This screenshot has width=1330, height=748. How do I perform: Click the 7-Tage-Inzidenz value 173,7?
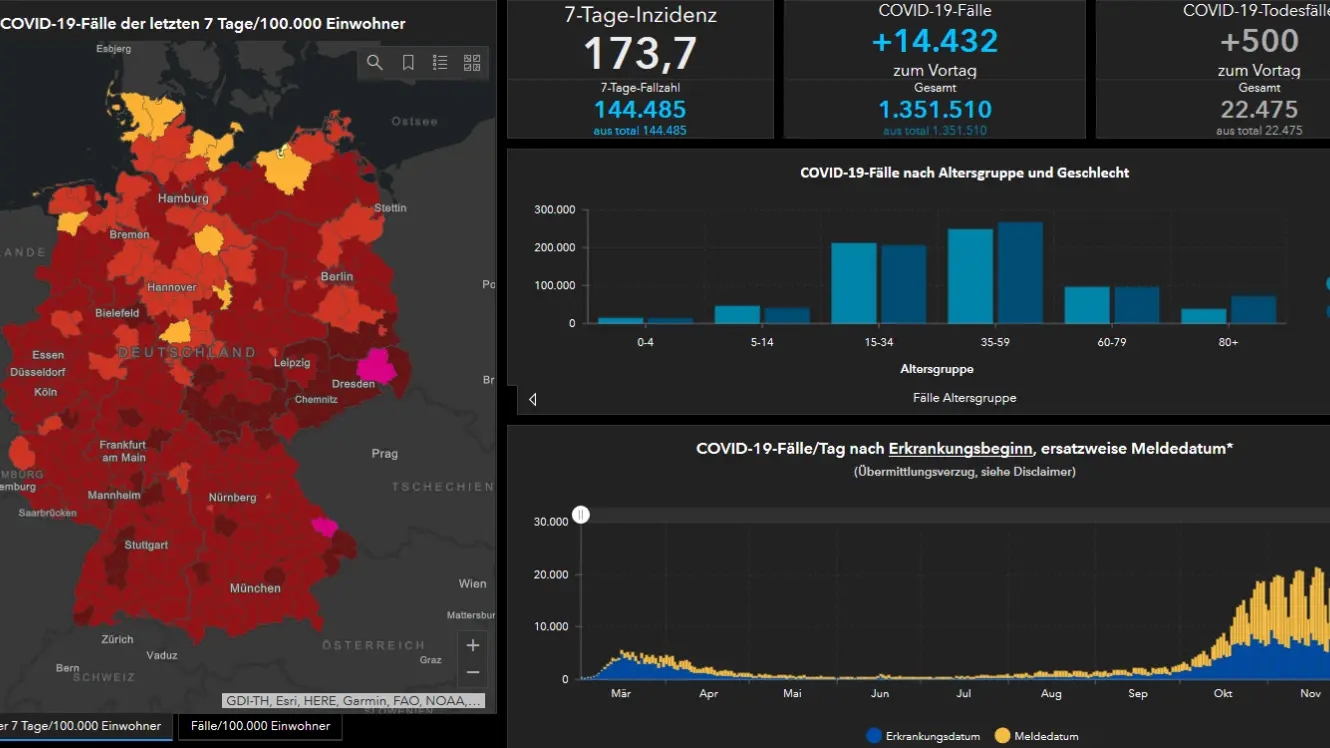(x=640, y=53)
